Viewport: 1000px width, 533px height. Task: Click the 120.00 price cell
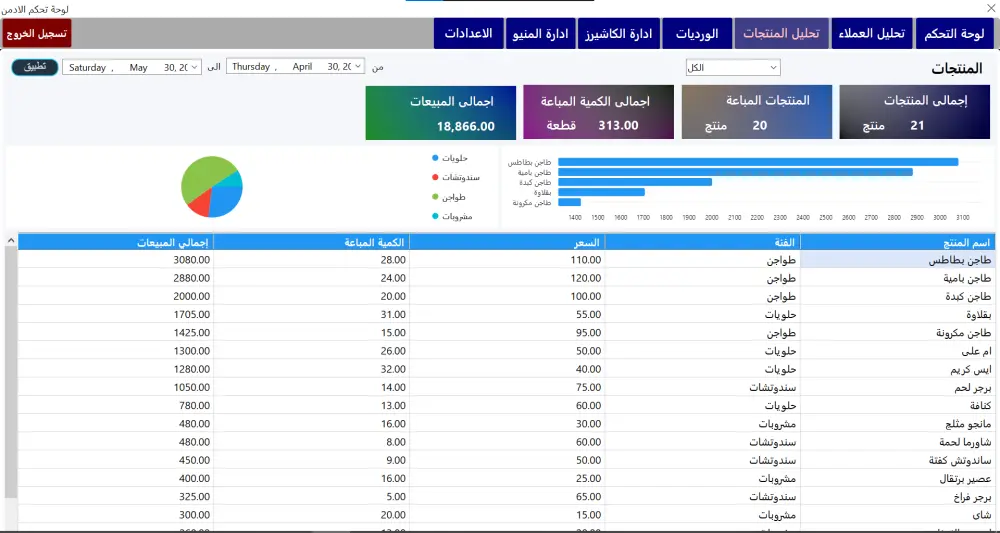click(507, 278)
